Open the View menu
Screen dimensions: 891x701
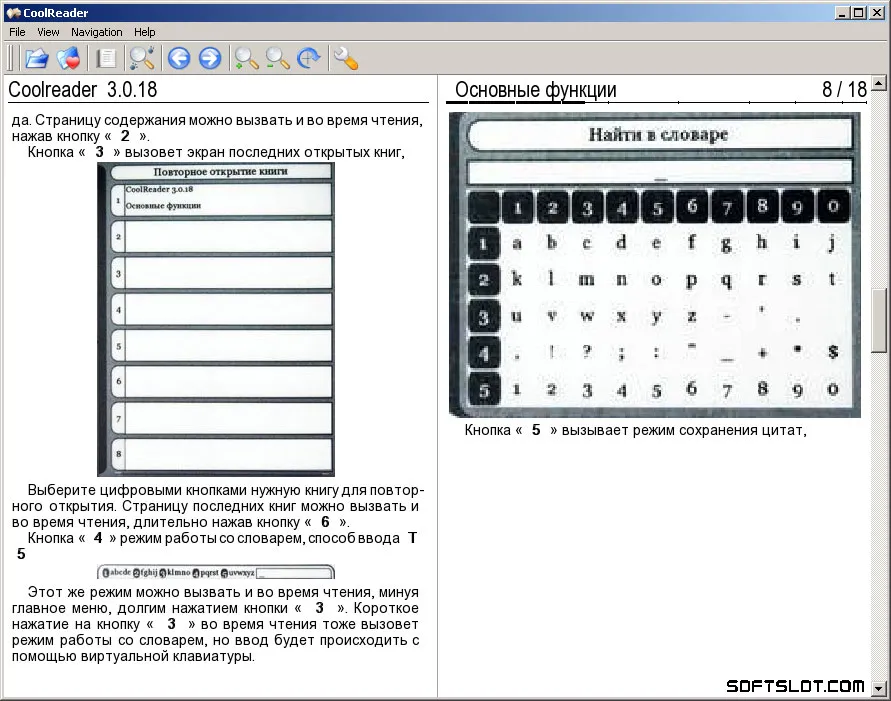48,32
